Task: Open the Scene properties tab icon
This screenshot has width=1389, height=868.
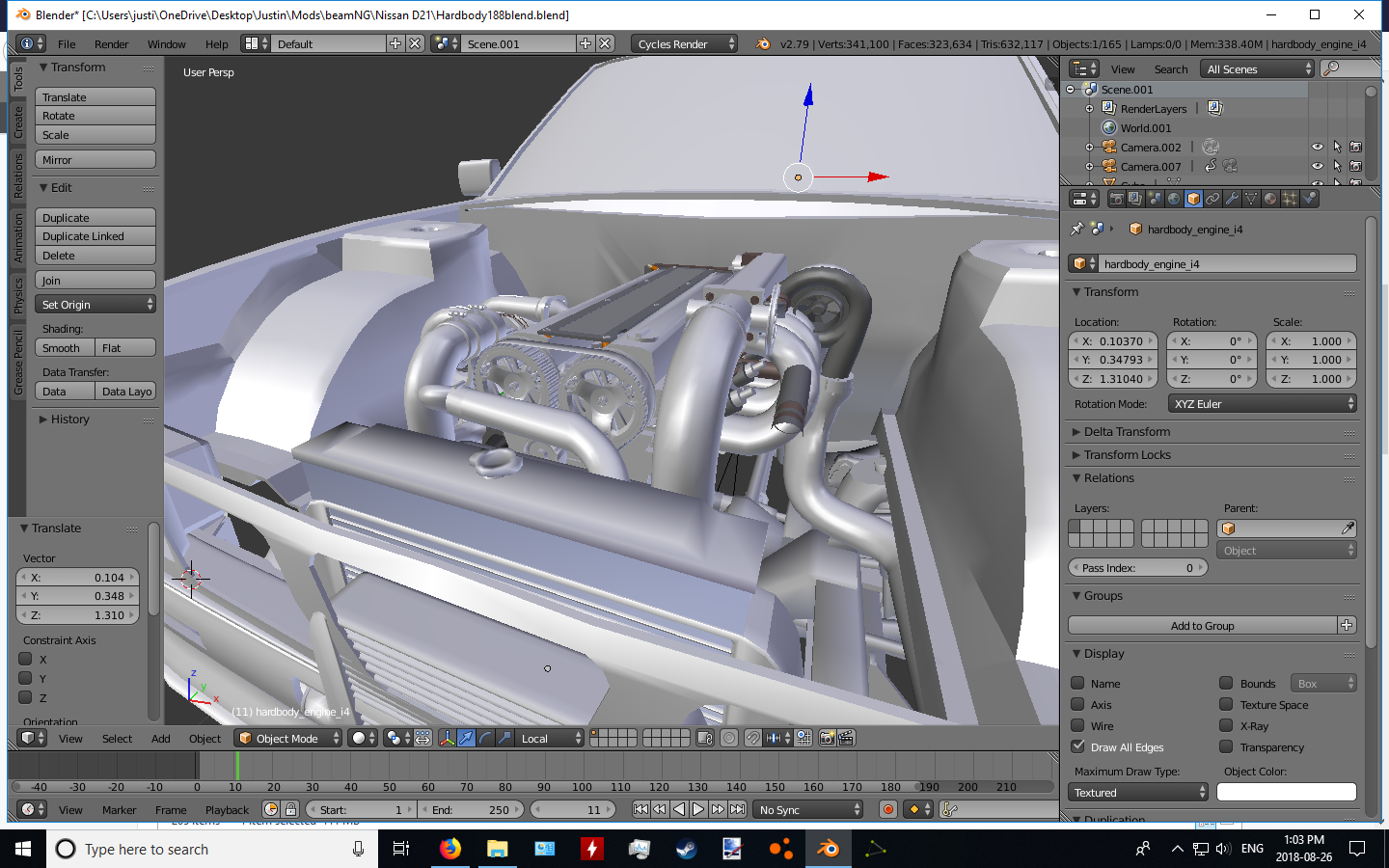Action: [1155, 199]
